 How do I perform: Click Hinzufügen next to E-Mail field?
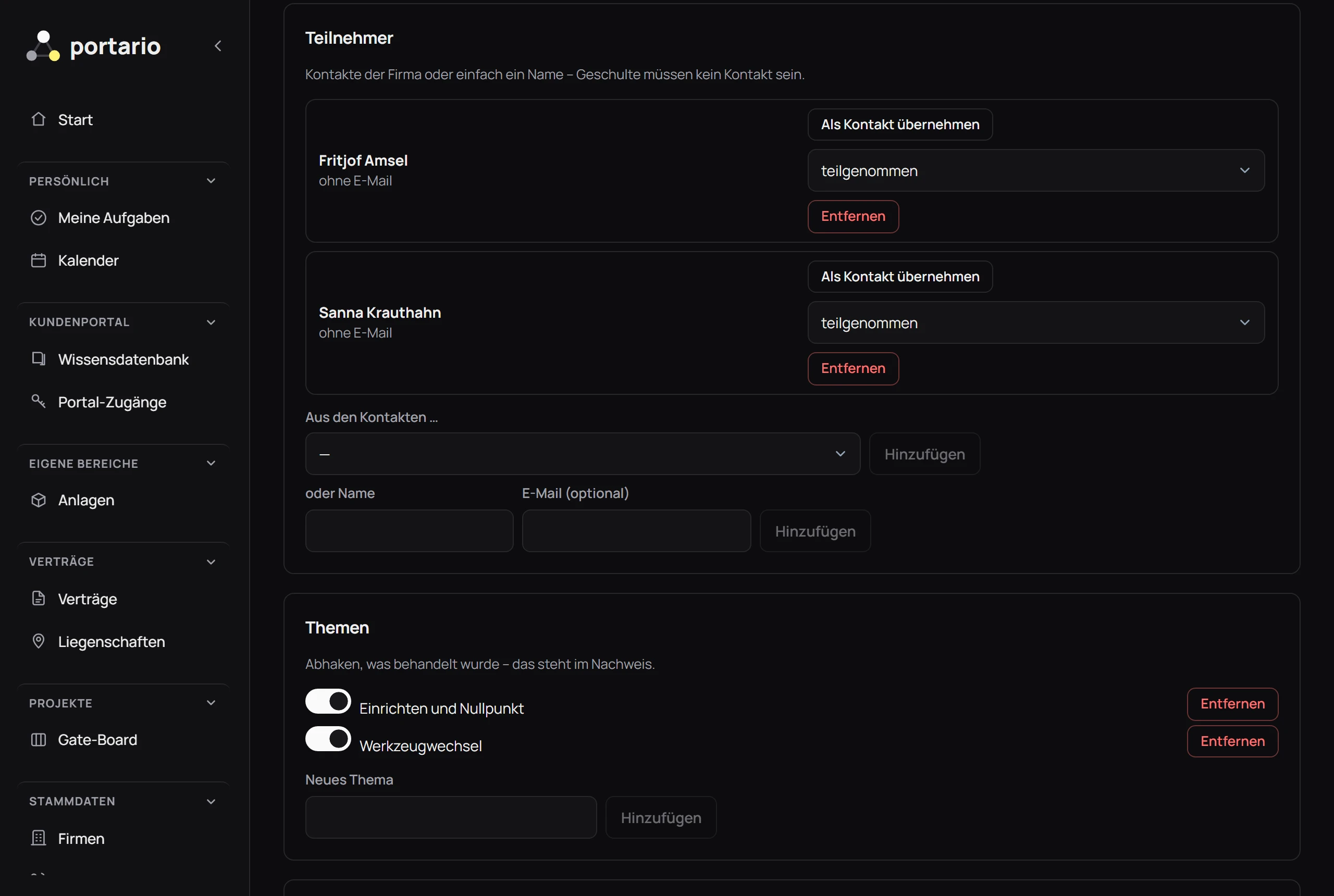click(x=815, y=531)
